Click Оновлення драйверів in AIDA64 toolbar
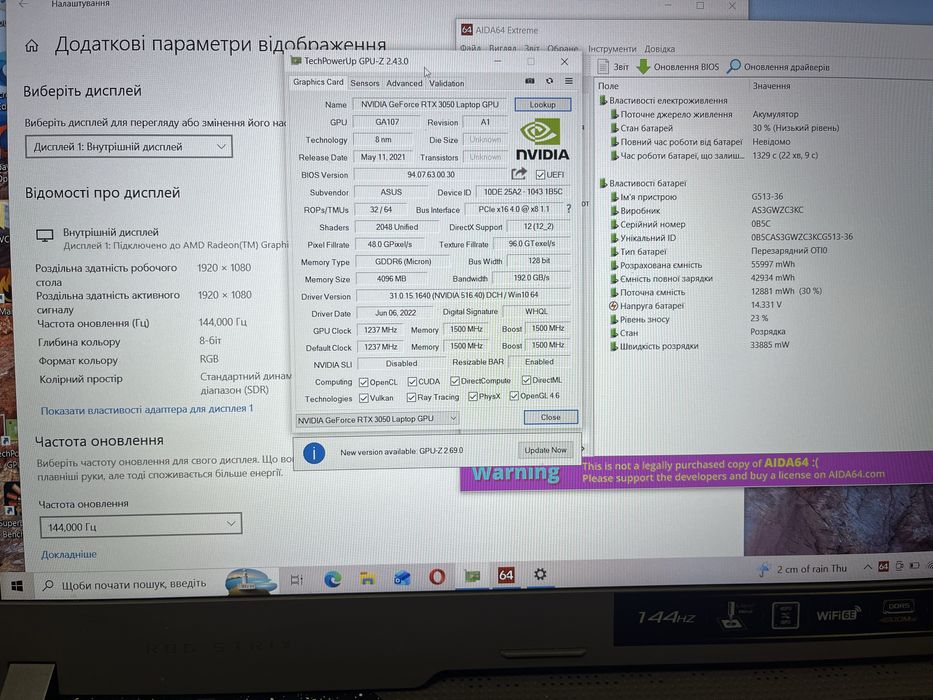This screenshot has width=933, height=700. tap(779, 67)
